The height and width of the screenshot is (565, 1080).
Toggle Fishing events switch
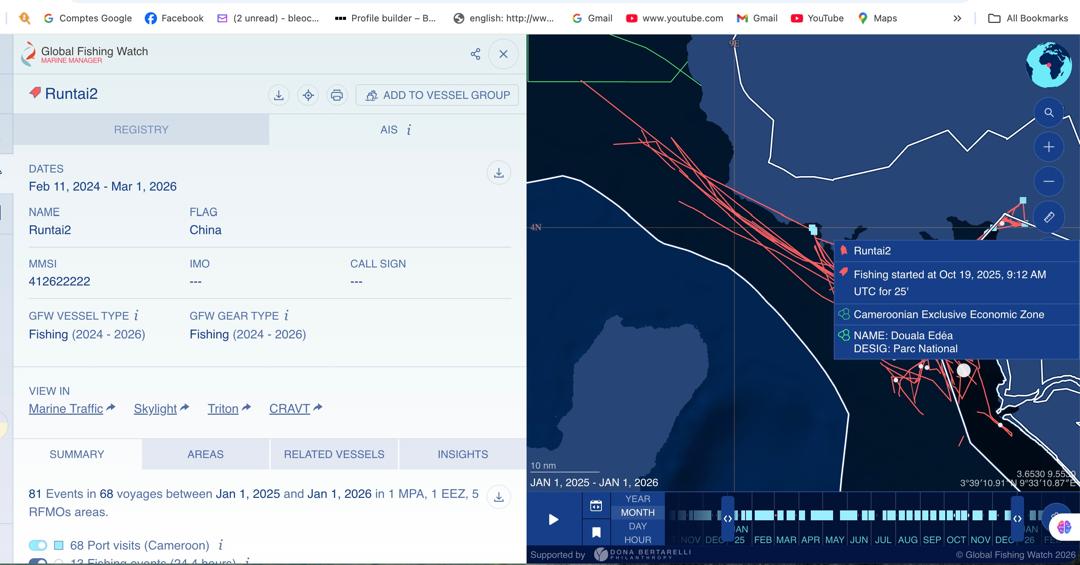[x=38, y=562]
